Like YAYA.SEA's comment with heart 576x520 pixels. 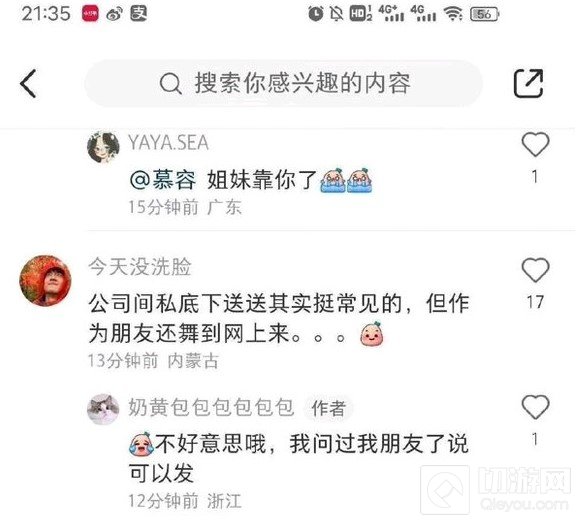535,144
